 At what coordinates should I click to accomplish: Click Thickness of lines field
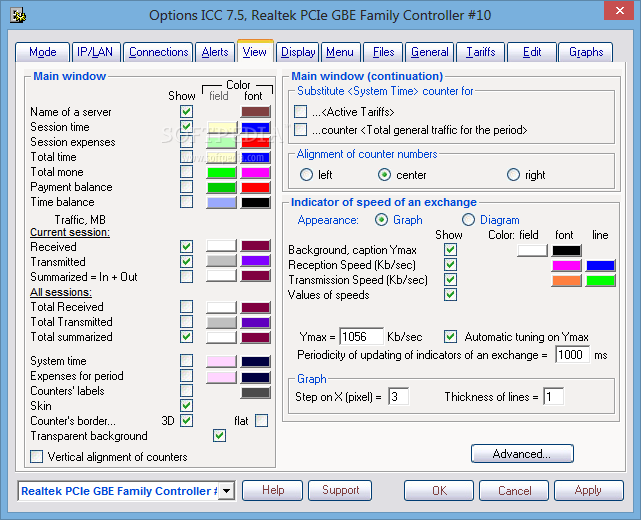[x=554, y=397]
